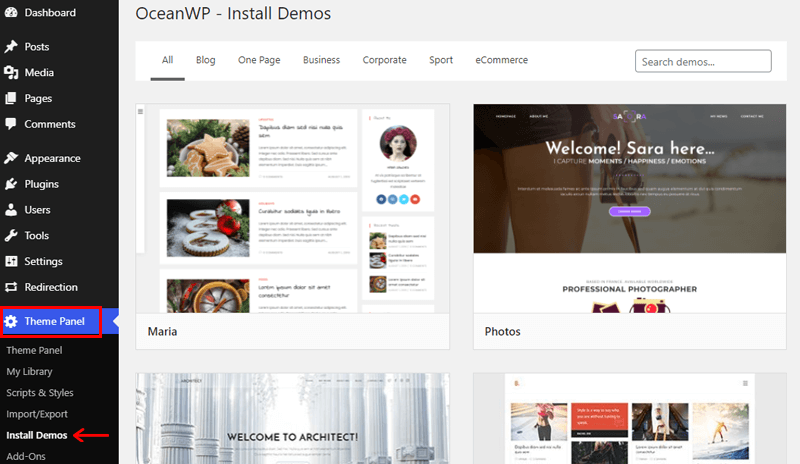
Task: Open the Theme Panel submenu link
Action: [x=34, y=350]
